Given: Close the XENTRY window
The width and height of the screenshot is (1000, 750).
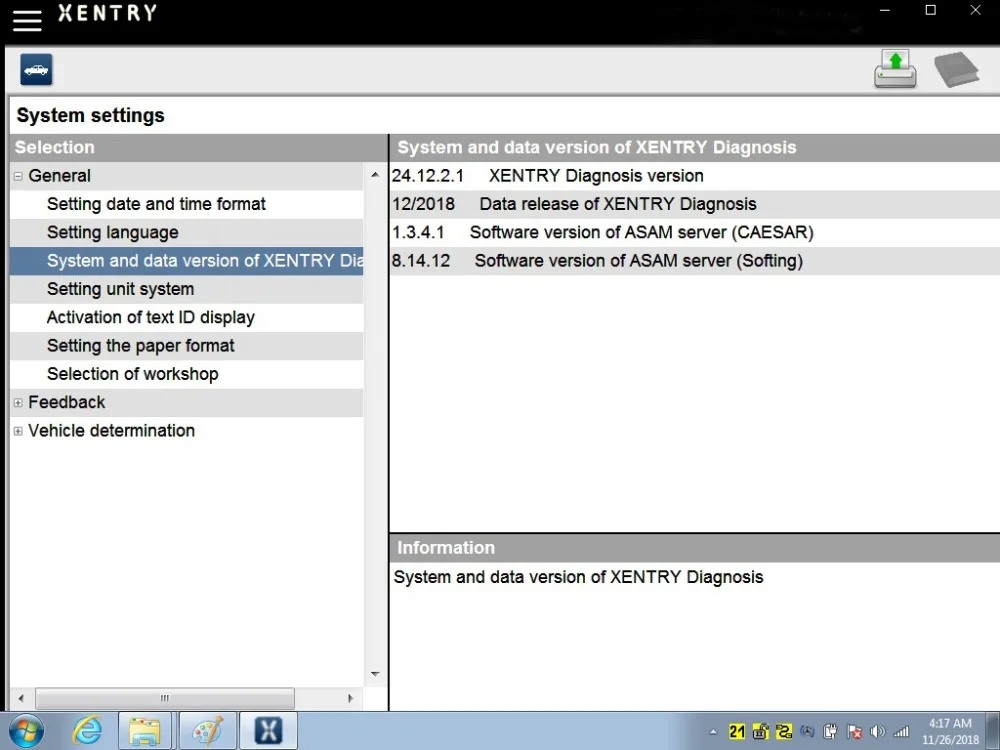Looking at the screenshot, I should point(976,10).
